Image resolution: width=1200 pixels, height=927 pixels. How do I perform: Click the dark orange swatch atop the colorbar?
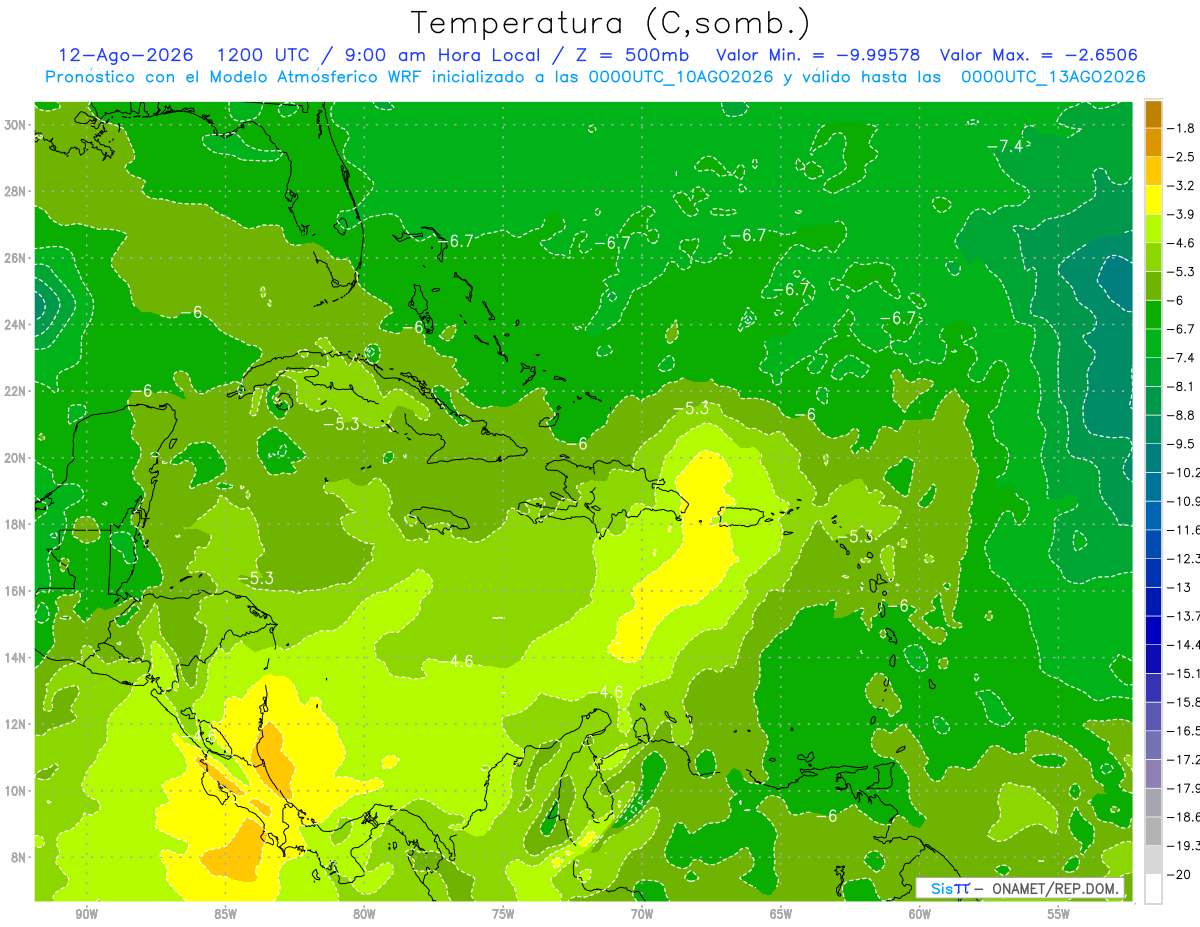1153,113
